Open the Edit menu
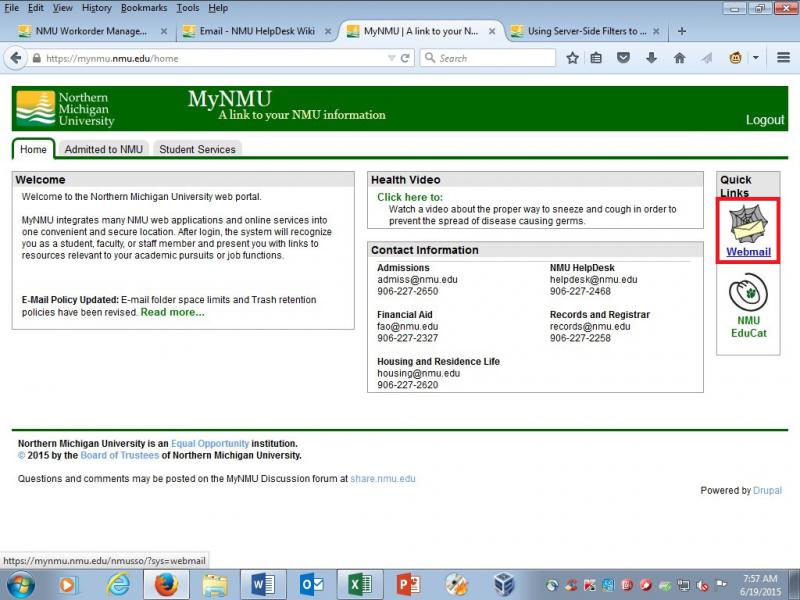 (x=36, y=8)
